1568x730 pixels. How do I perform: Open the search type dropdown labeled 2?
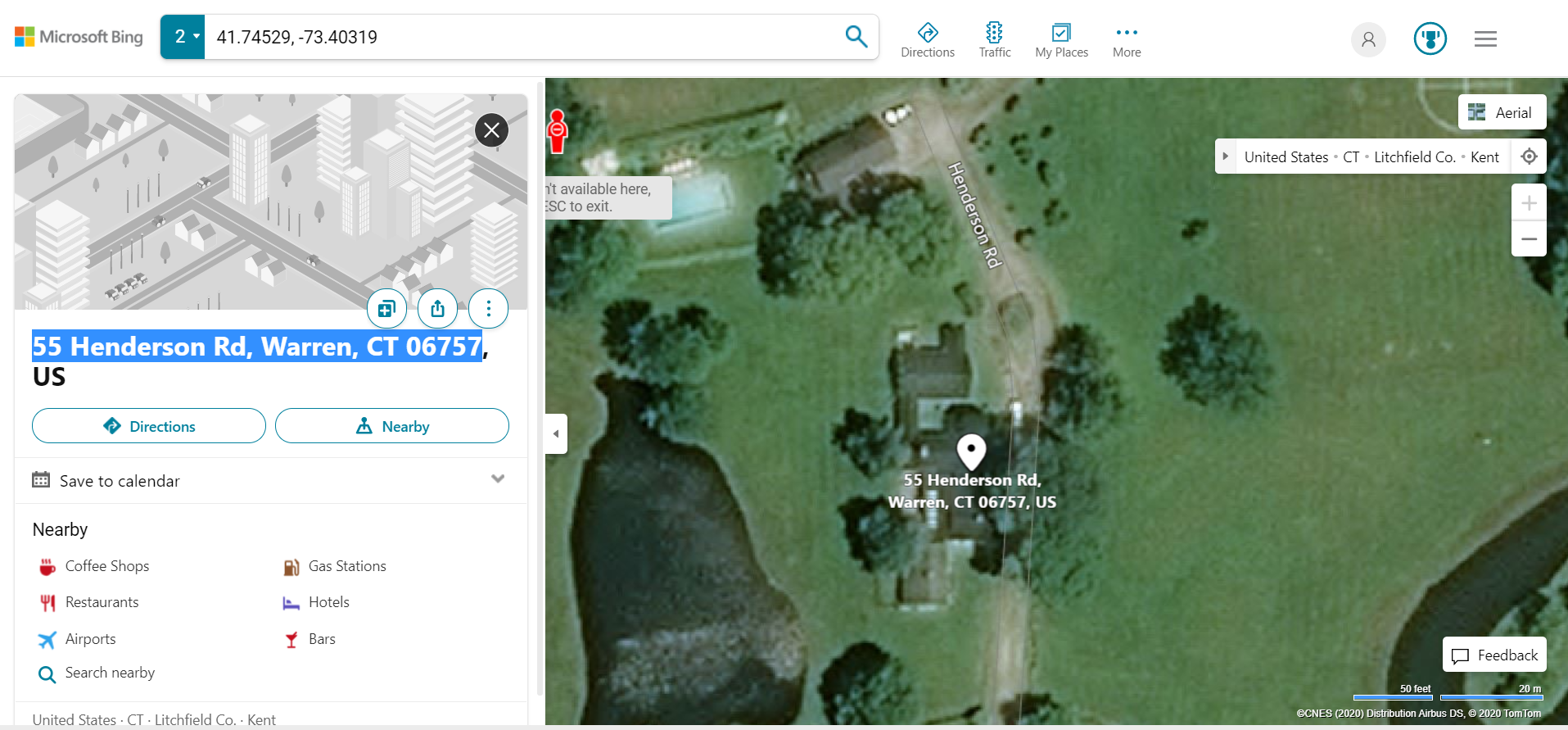(x=183, y=37)
